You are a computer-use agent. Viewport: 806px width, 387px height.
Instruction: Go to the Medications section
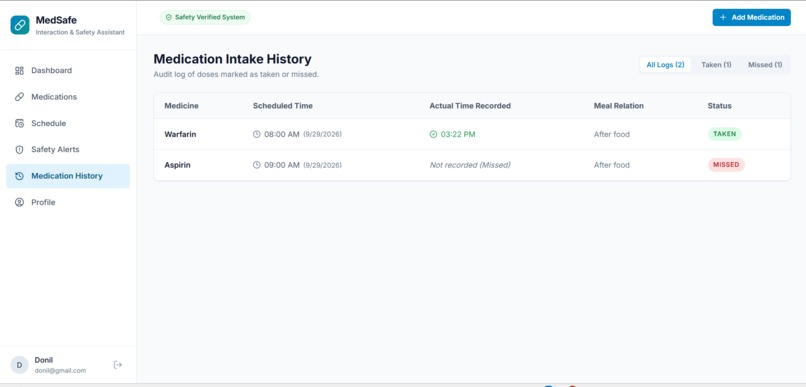pyautogui.click(x=68, y=97)
